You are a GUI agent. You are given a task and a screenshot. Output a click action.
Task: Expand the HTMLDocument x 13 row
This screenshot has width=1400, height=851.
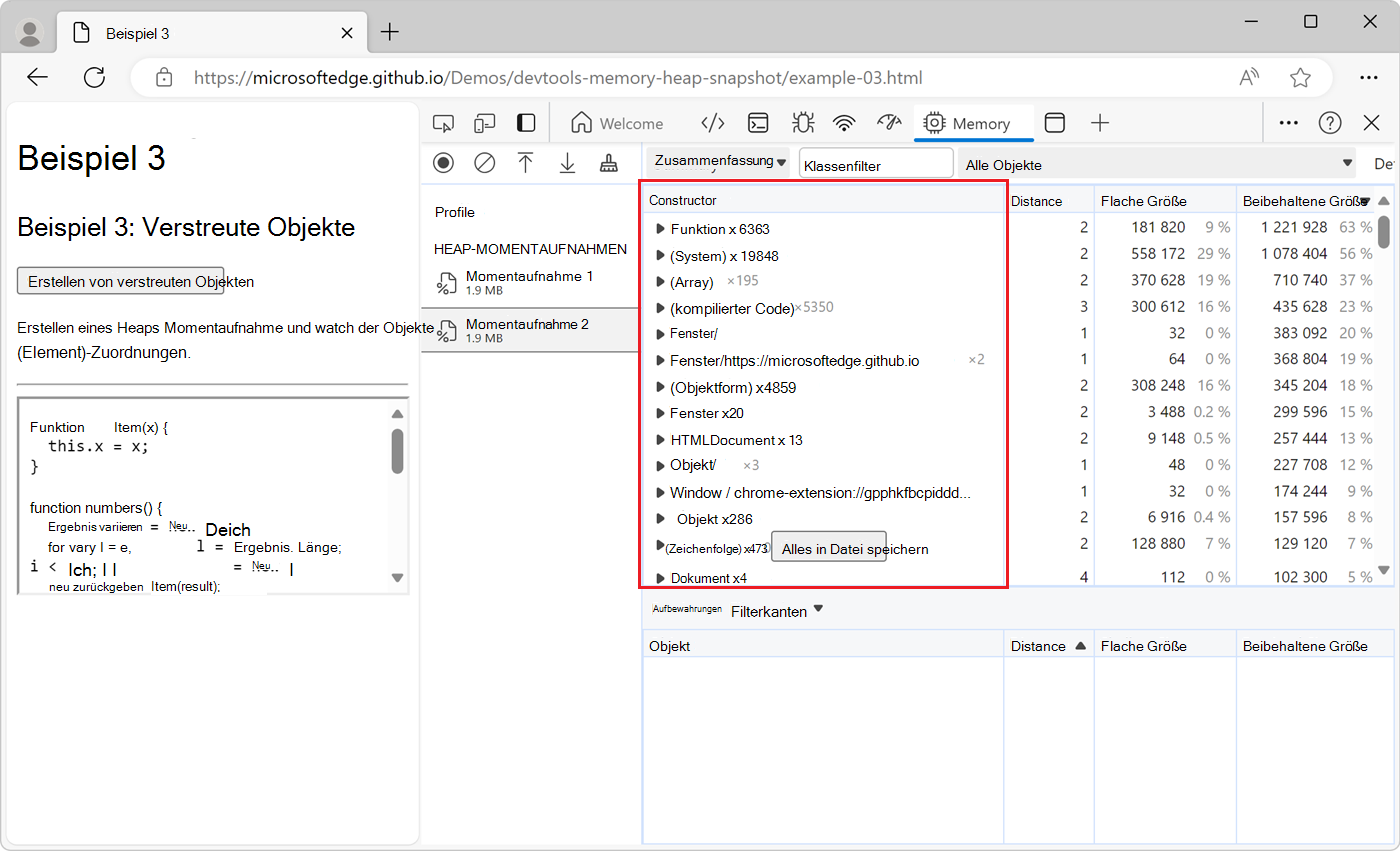(x=660, y=439)
